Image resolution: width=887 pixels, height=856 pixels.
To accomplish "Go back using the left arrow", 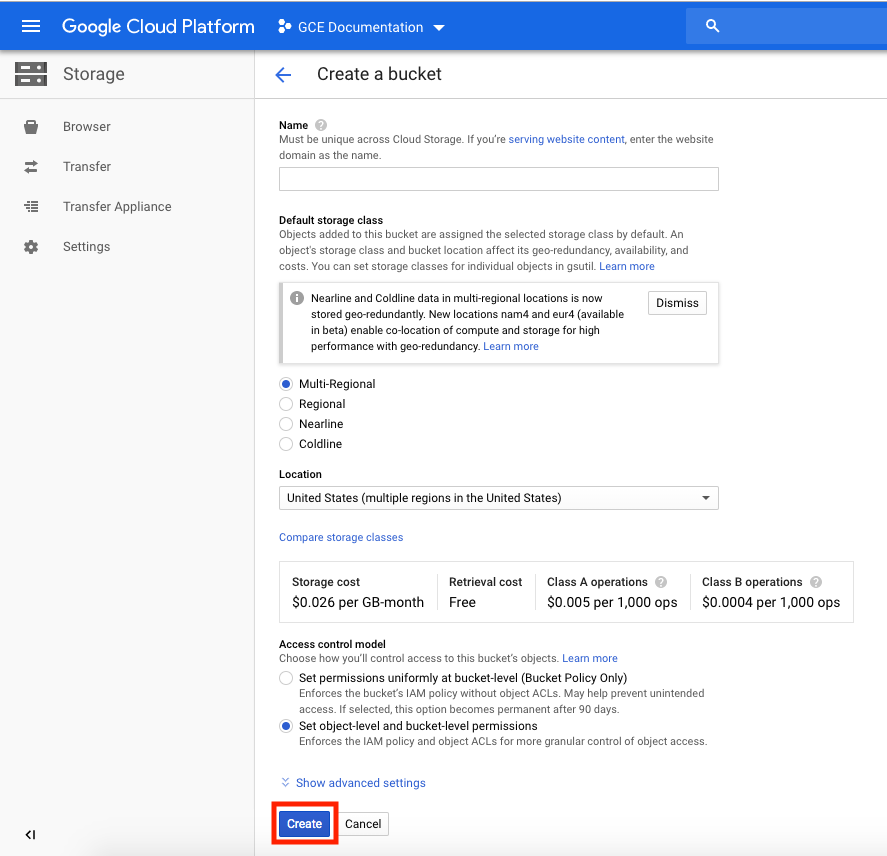I will [283, 74].
